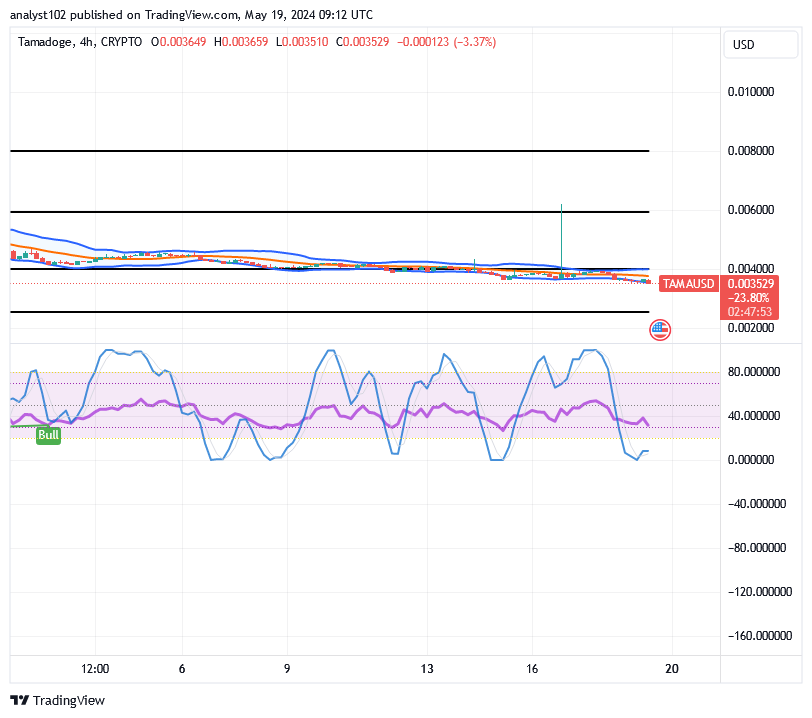Click the 0.010000 price axis label
Viewport: 812px width, 718px height.
click(750, 92)
